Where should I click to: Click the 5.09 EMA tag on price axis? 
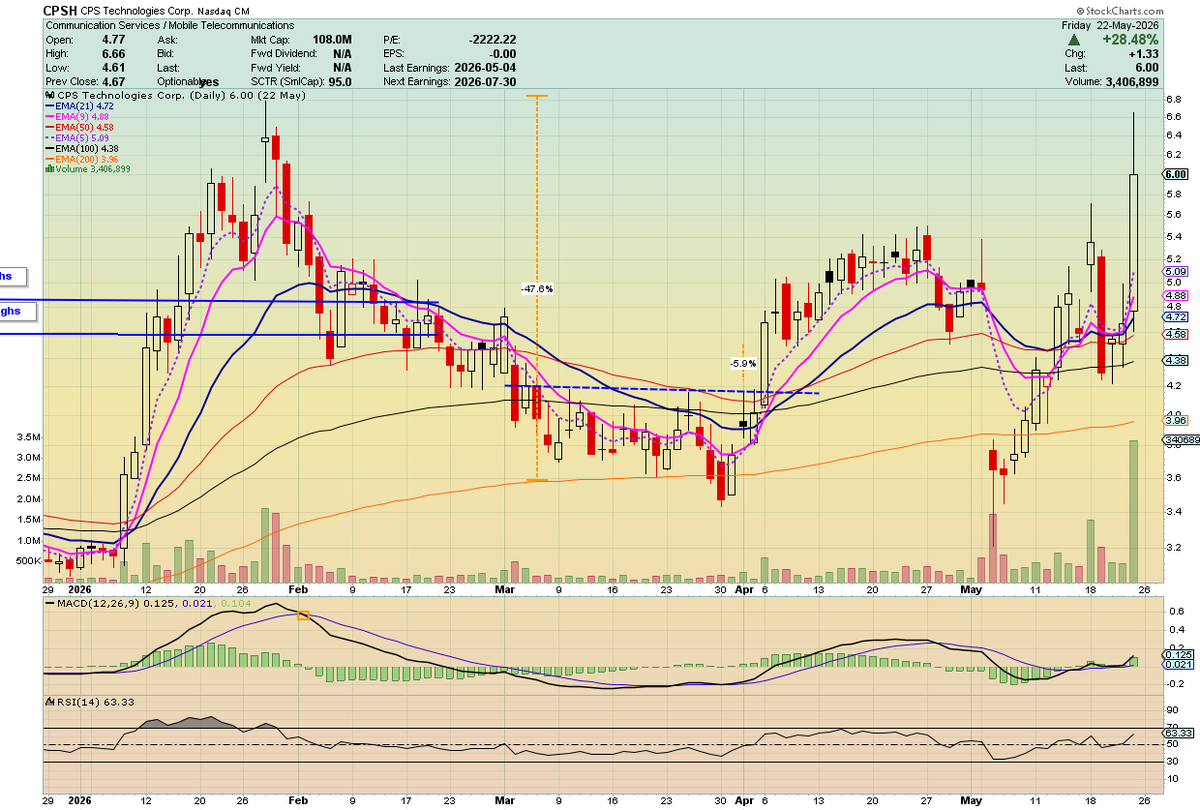click(x=1175, y=271)
